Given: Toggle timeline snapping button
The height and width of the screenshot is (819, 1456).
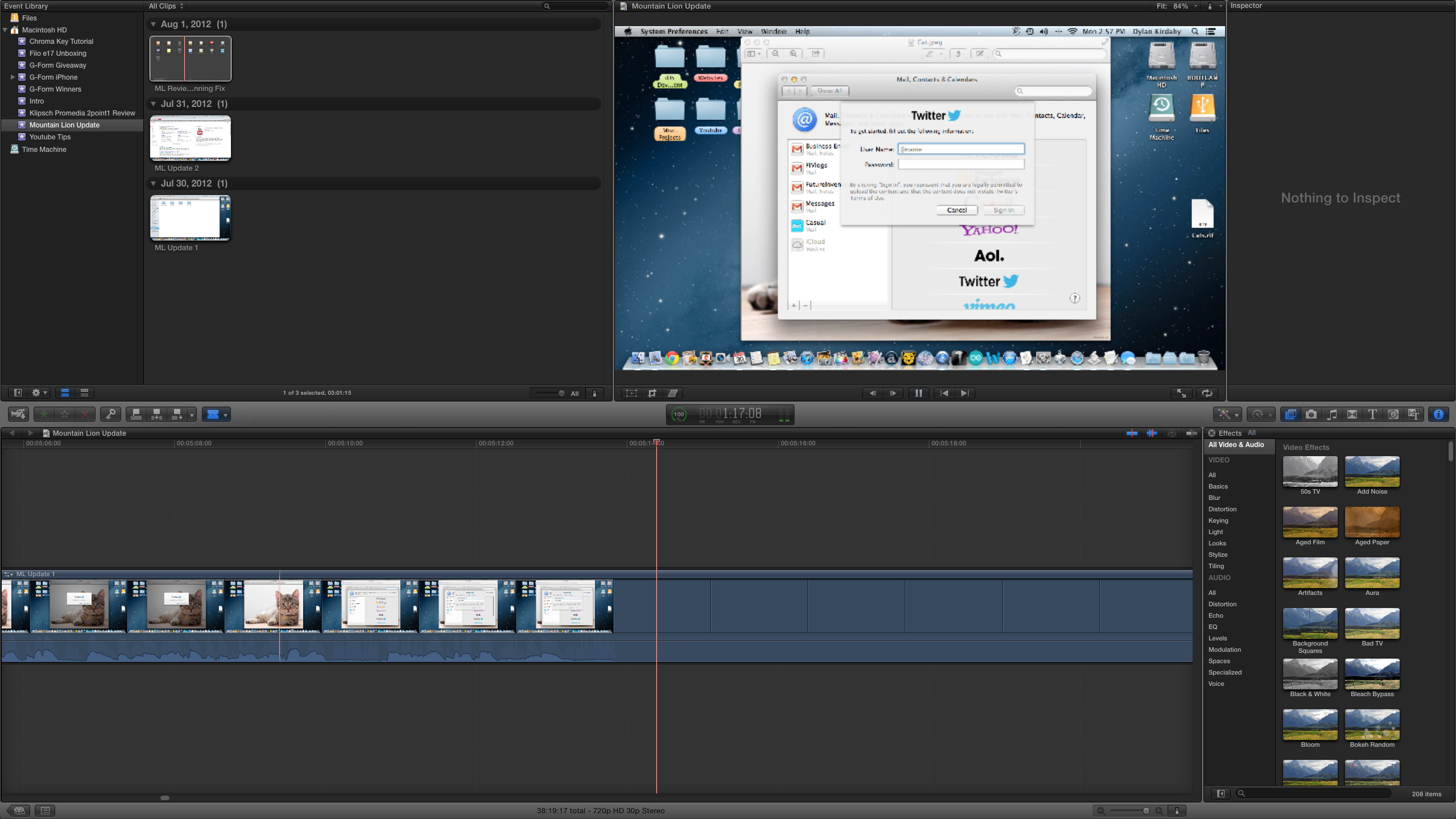Looking at the screenshot, I should [x=1192, y=433].
